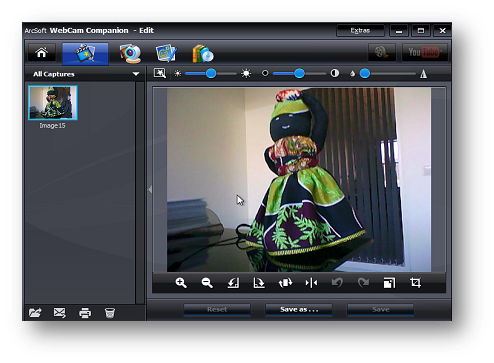
Task: Rotate the image left
Action: click(x=233, y=283)
